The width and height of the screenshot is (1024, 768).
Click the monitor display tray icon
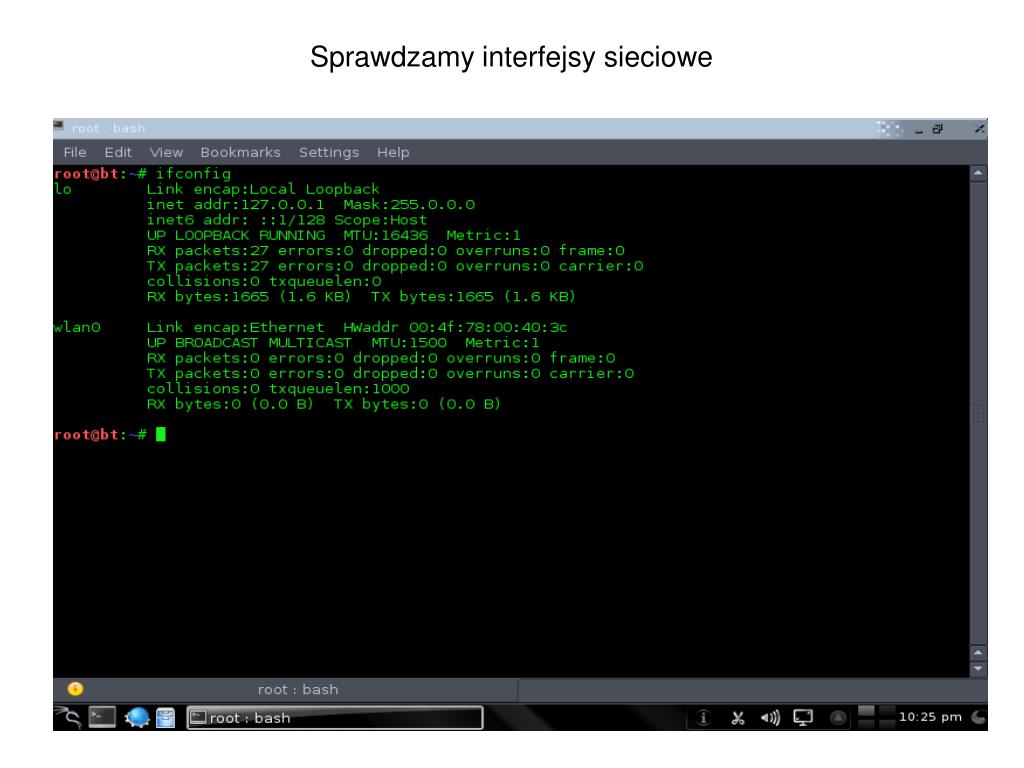pyautogui.click(x=803, y=718)
